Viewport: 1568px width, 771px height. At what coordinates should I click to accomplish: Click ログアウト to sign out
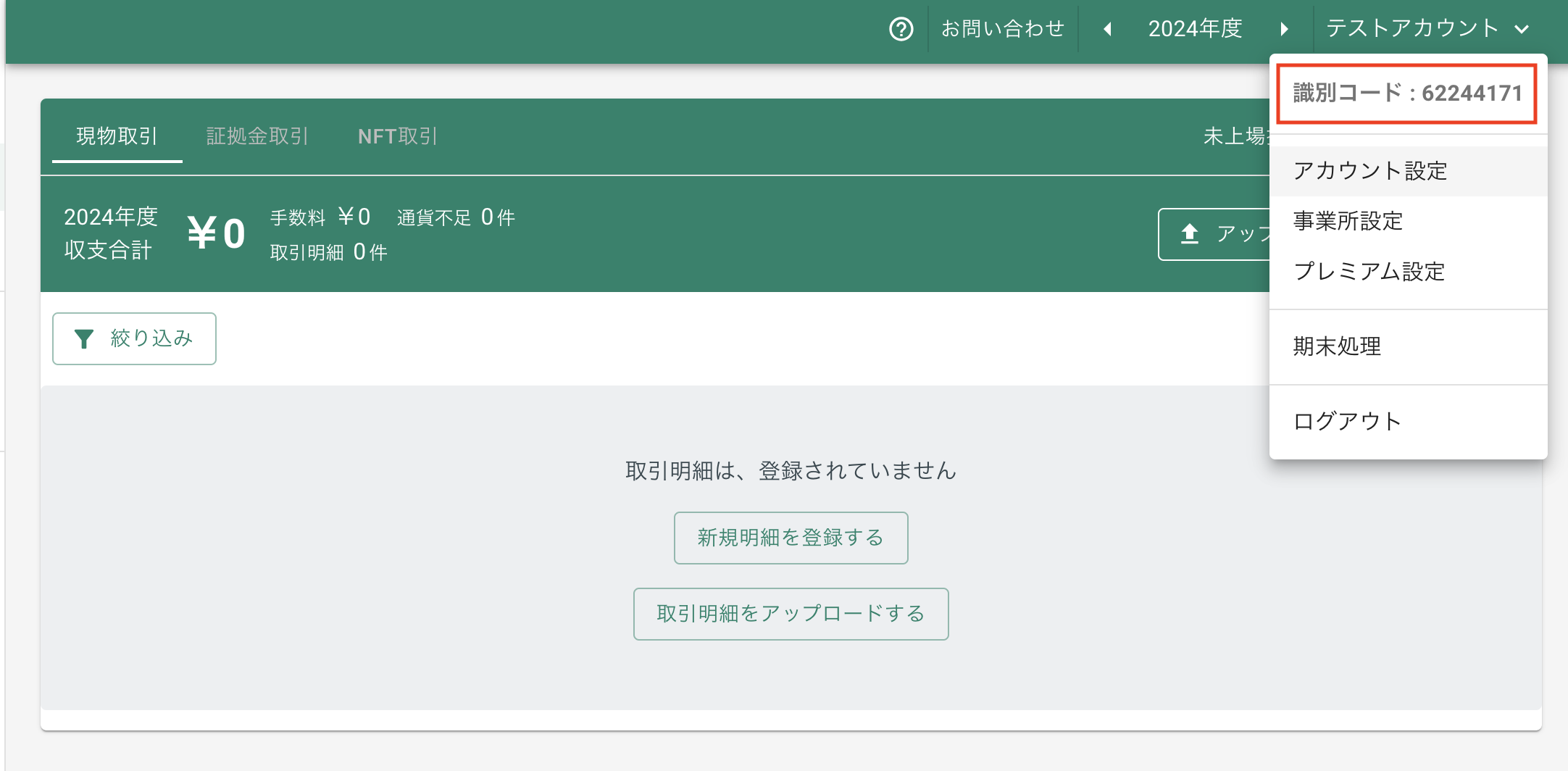pos(1408,421)
